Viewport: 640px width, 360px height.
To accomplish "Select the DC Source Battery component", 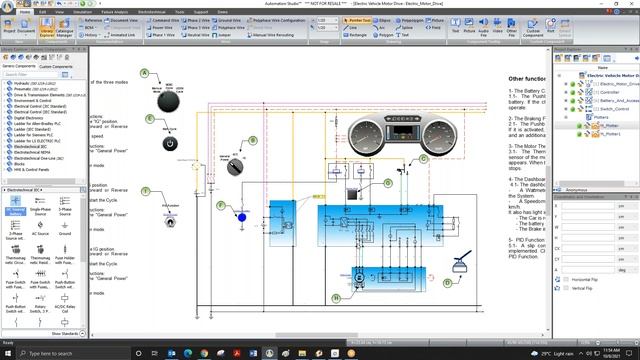I will (15, 205).
